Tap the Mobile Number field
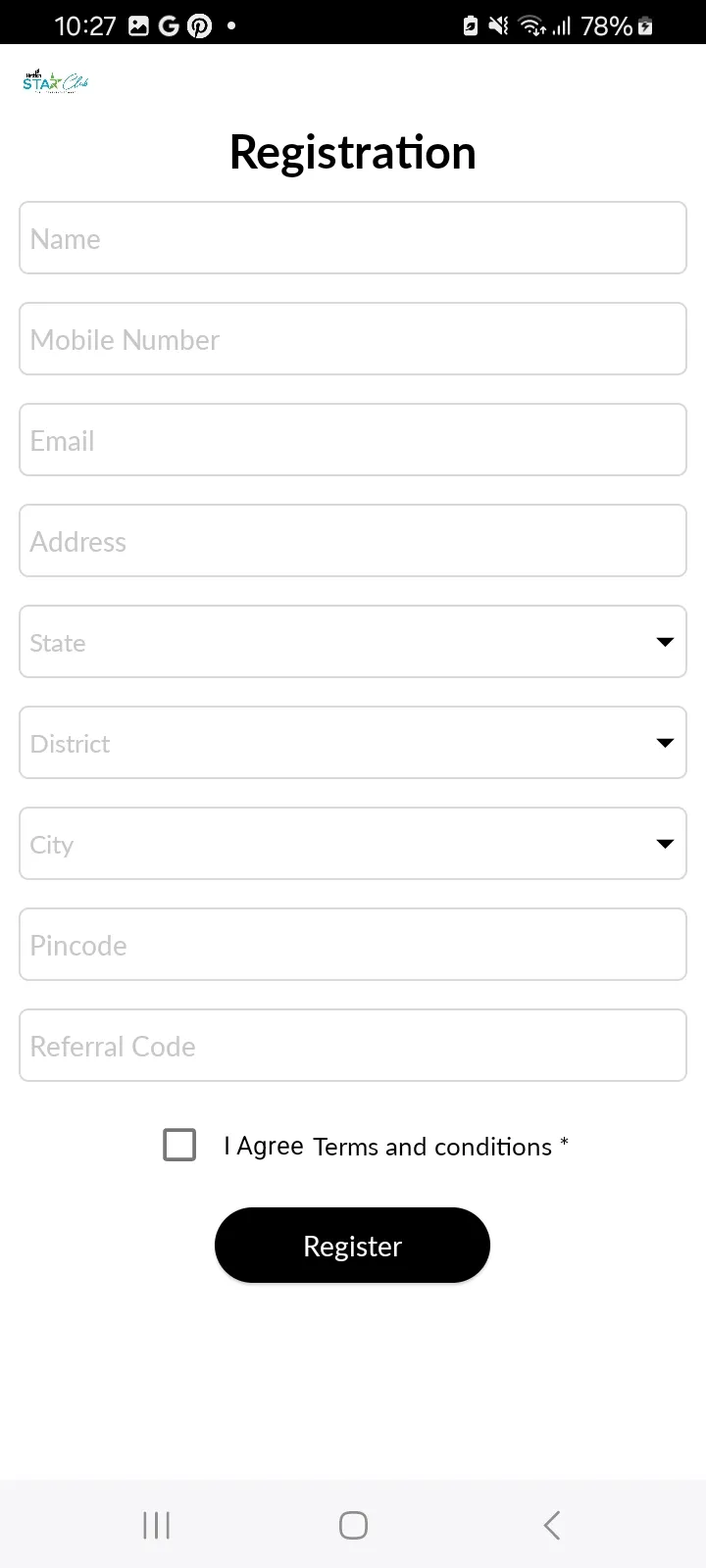Image resolution: width=706 pixels, height=1568 pixels. pos(353,339)
